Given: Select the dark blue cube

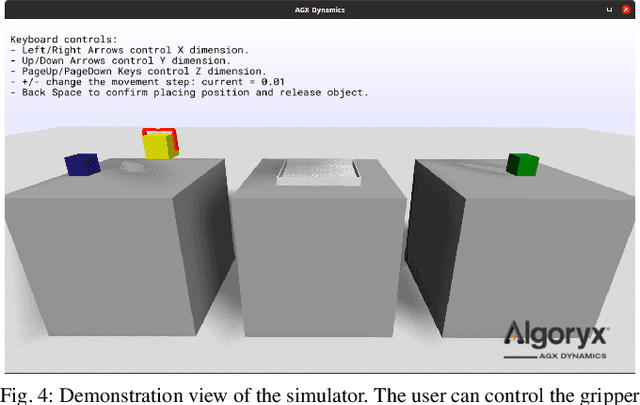Looking at the screenshot, I should (x=81, y=165).
